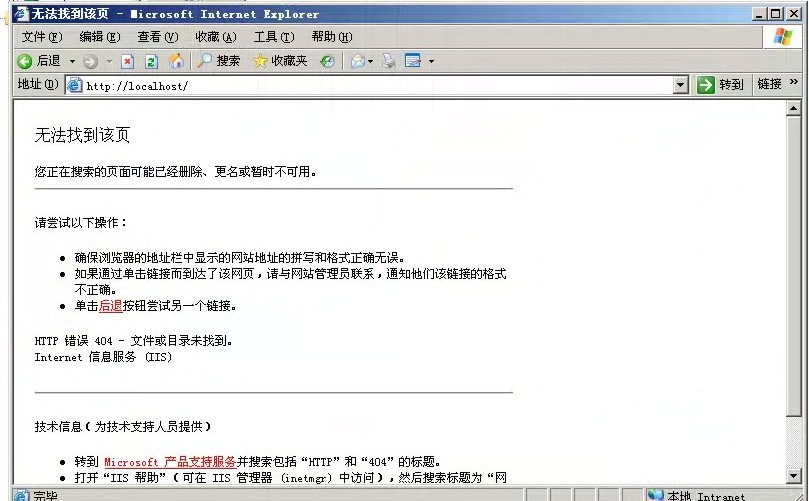Open the Mail dropdown arrow
The width and height of the screenshot is (809, 501).
(x=370, y=62)
